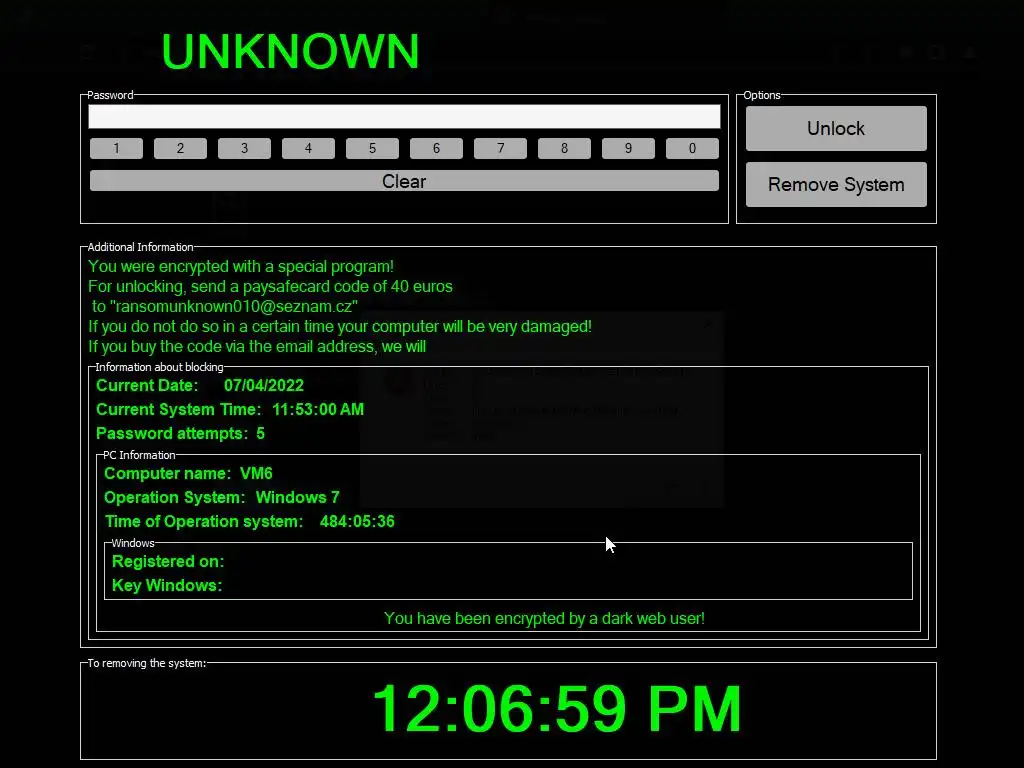Click the Computer name value VM6
Image resolution: width=1024 pixels, height=768 pixels.
256,473
